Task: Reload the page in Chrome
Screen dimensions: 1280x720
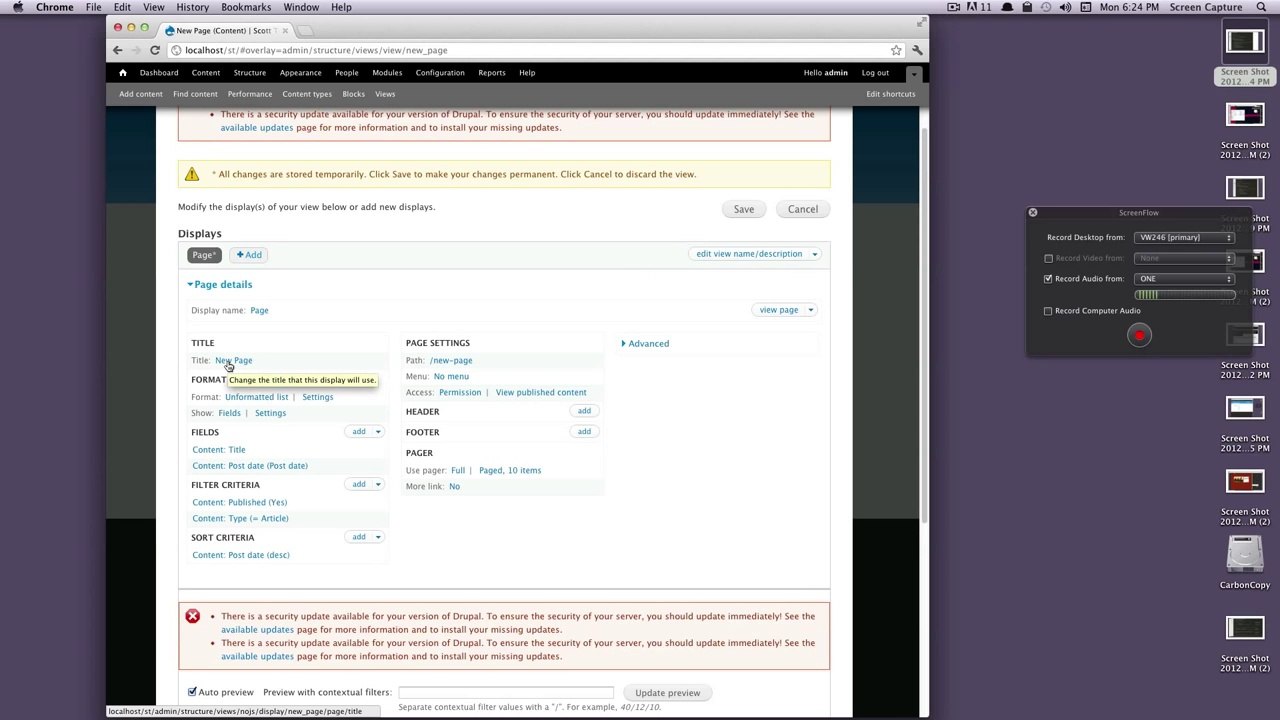Action: point(155,50)
